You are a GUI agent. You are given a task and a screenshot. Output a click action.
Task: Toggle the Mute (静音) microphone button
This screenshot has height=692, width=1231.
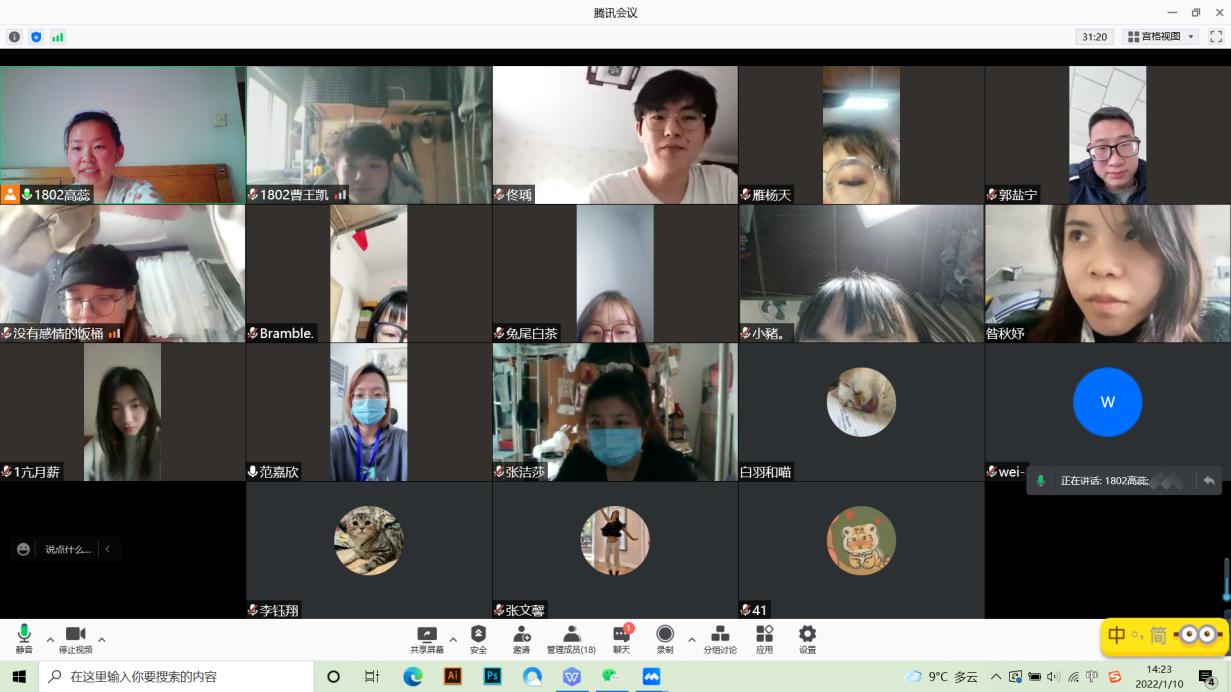point(24,635)
